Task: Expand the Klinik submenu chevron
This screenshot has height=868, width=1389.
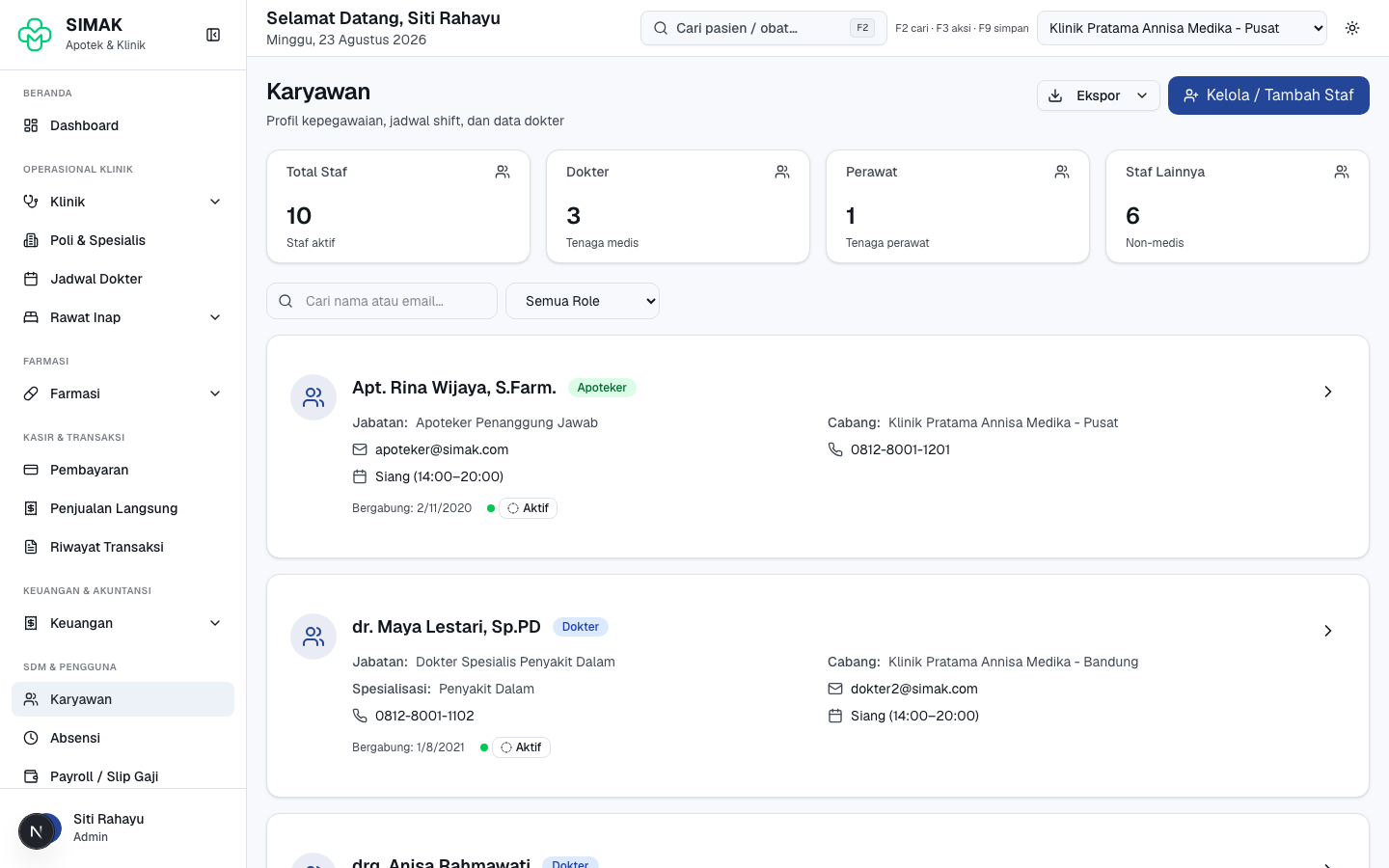Action: pos(215,202)
